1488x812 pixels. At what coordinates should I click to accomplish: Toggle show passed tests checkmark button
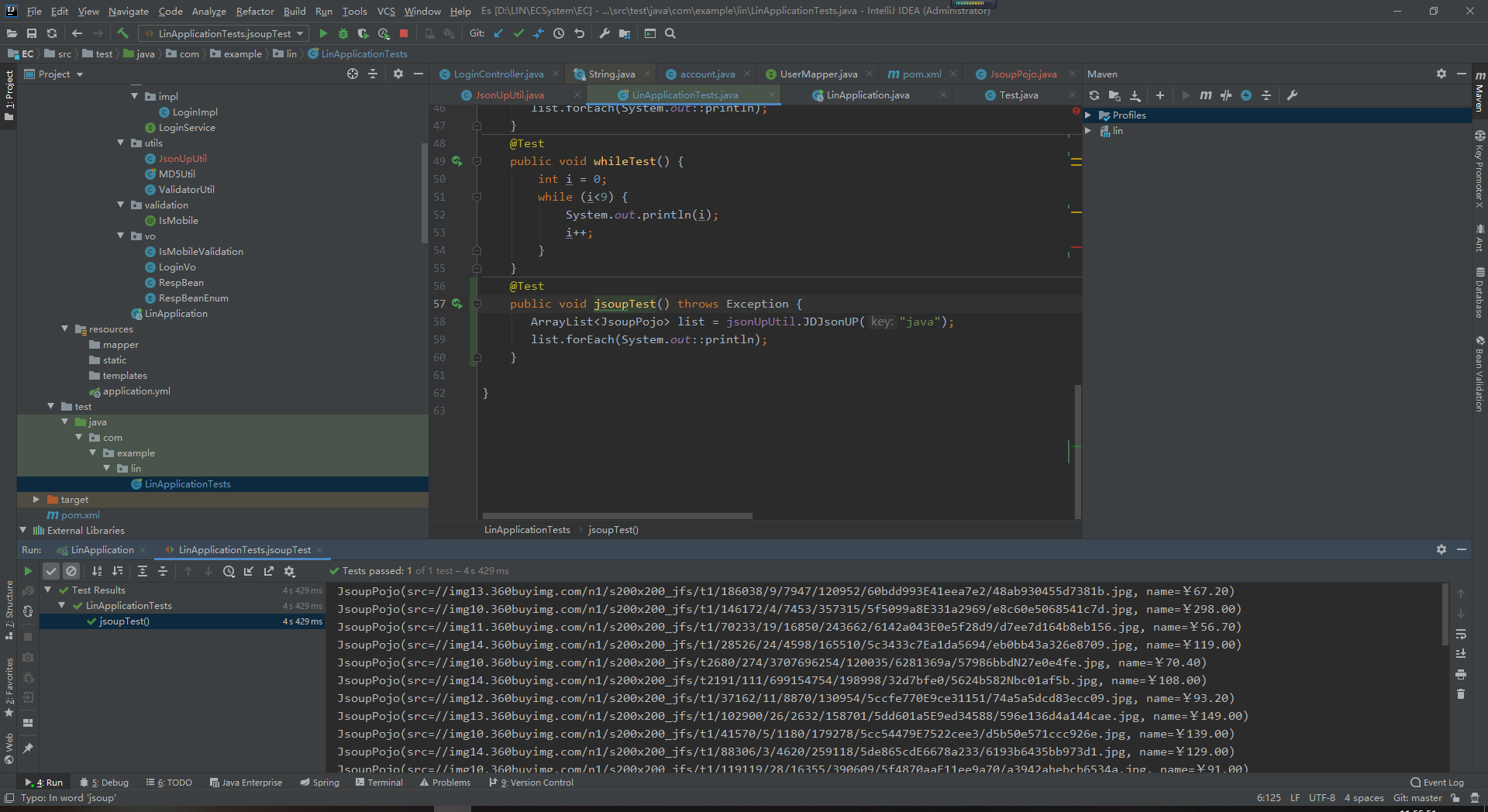pyautogui.click(x=51, y=571)
